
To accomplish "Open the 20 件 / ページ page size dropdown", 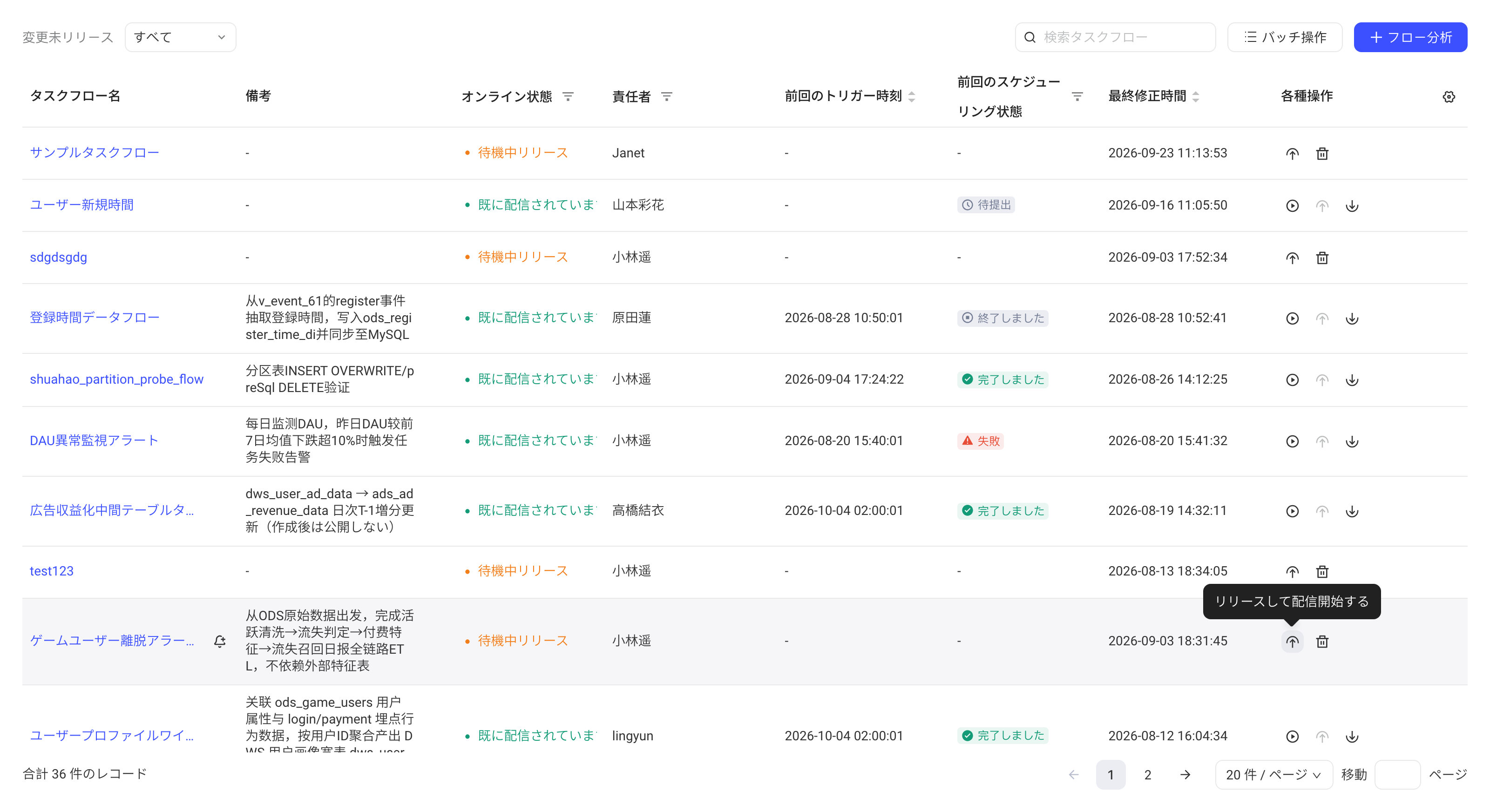I will coord(1273,774).
